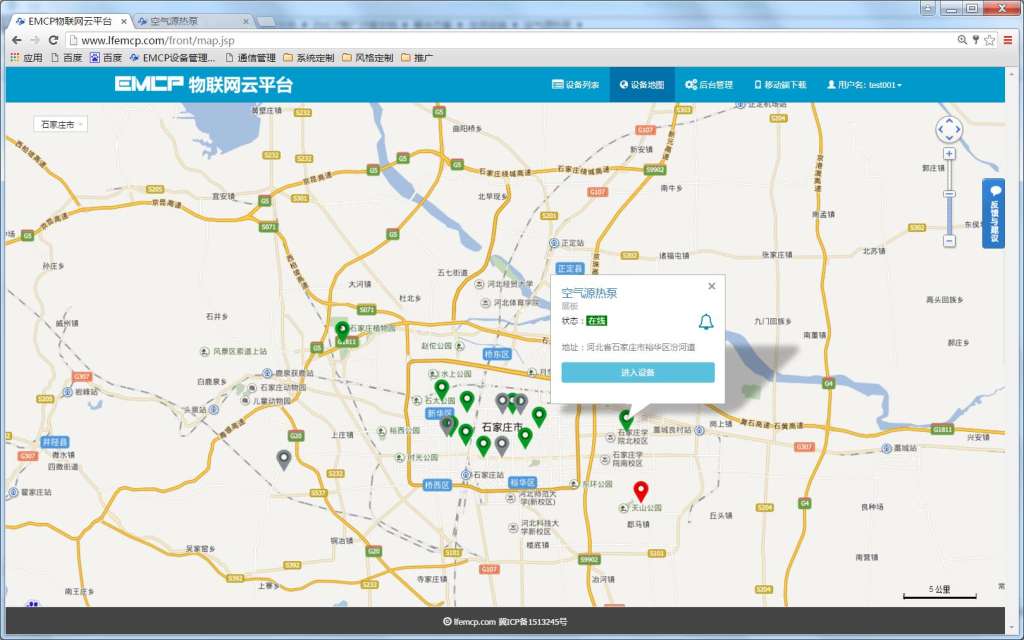Open the 系统定制 bookmark folder
This screenshot has width=1024, height=640.
309,57
